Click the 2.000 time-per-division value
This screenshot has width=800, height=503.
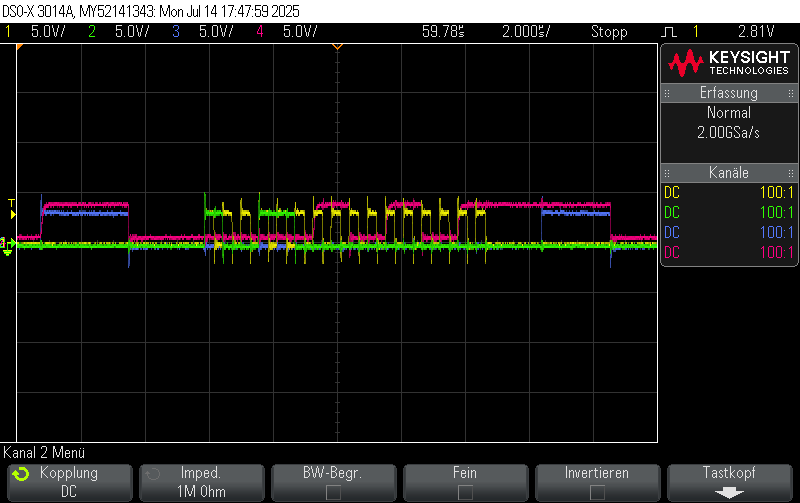[526, 32]
